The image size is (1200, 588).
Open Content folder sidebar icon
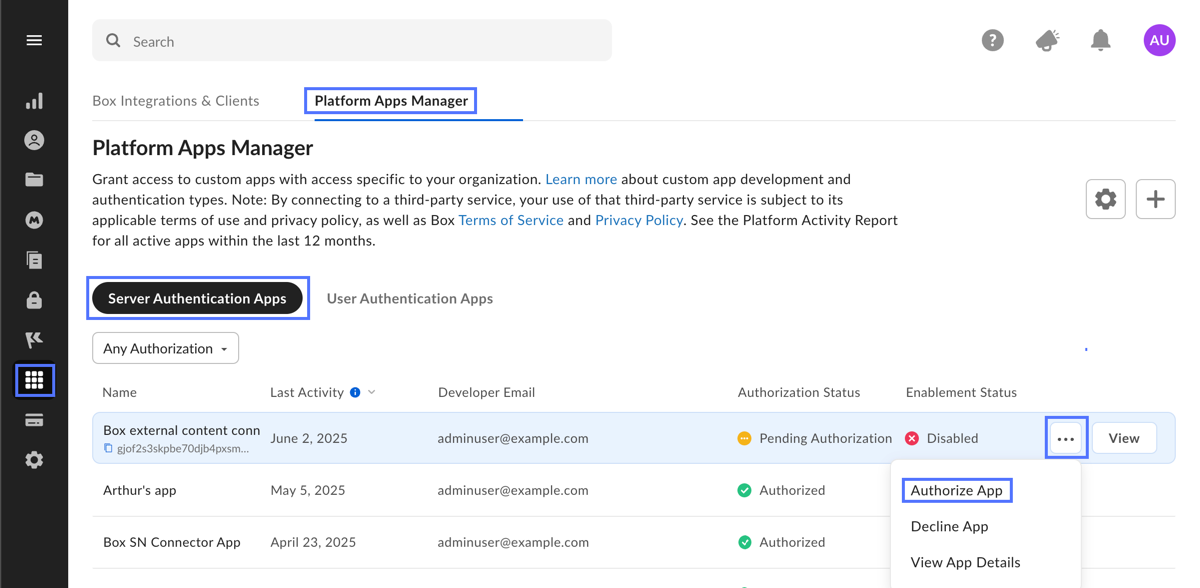pos(34,180)
